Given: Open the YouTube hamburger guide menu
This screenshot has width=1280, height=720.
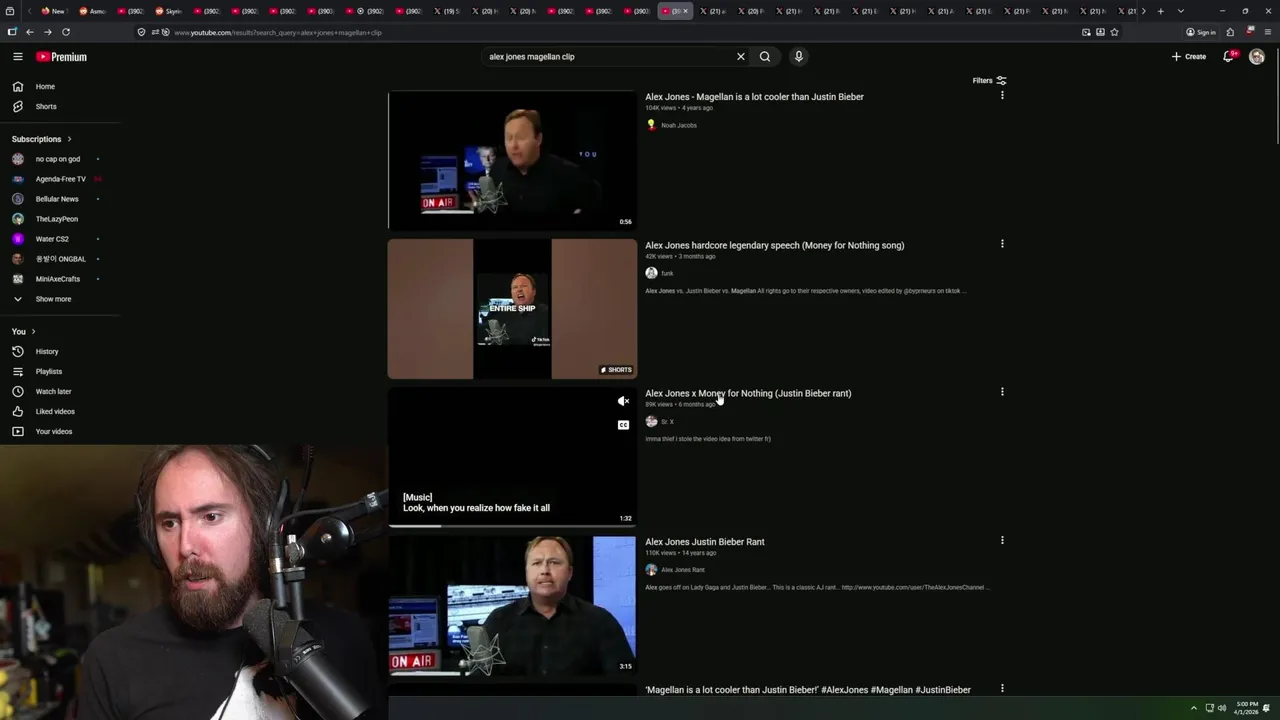Looking at the screenshot, I should [18, 57].
